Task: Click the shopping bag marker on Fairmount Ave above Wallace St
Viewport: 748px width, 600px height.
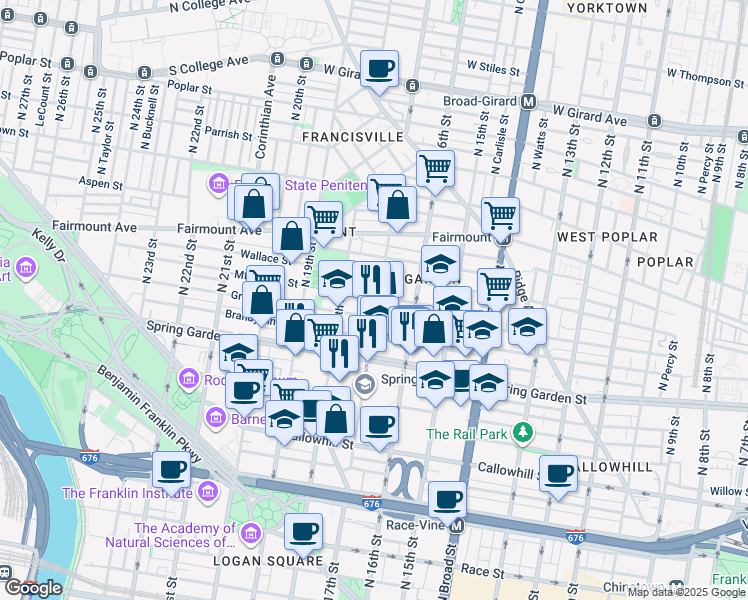Action: (x=291, y=237)
